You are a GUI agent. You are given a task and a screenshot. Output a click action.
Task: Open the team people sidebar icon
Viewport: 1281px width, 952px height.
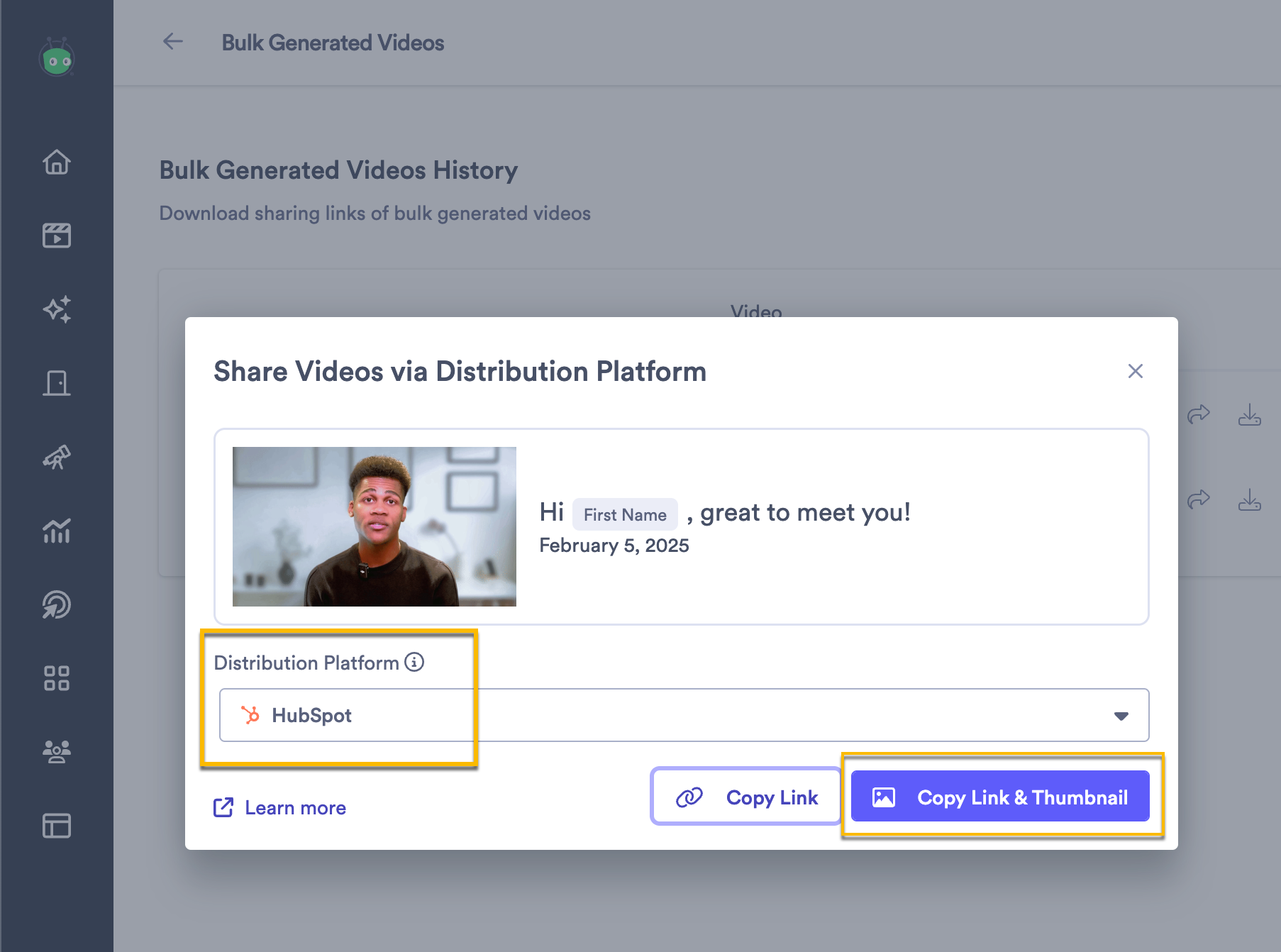pos(57,751)
